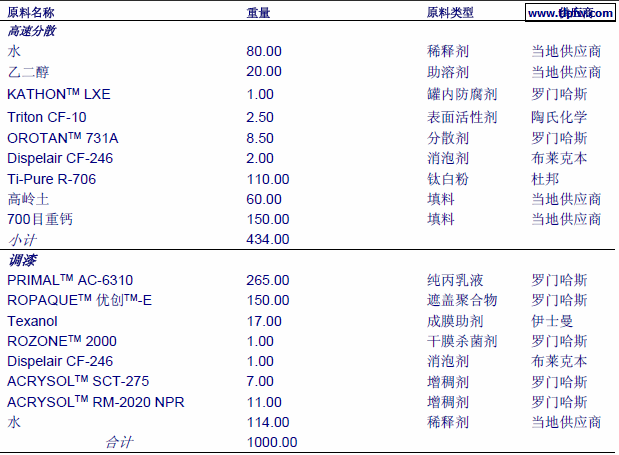
Task: Select the Ti-Pure R-706 material
Action: pyautogui.click(x=53, y=178)
